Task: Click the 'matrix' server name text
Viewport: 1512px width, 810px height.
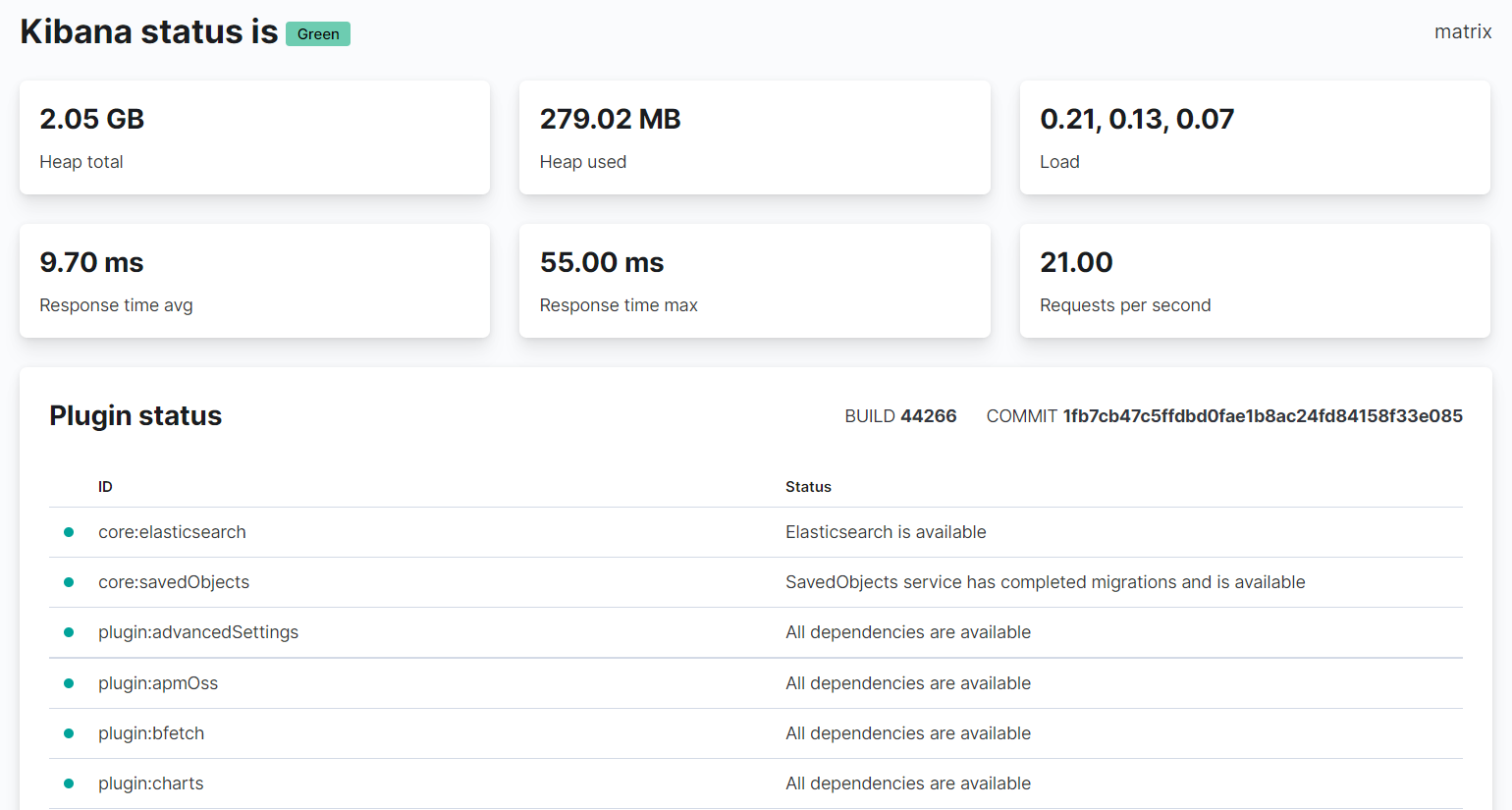Action: point(1463,31)
